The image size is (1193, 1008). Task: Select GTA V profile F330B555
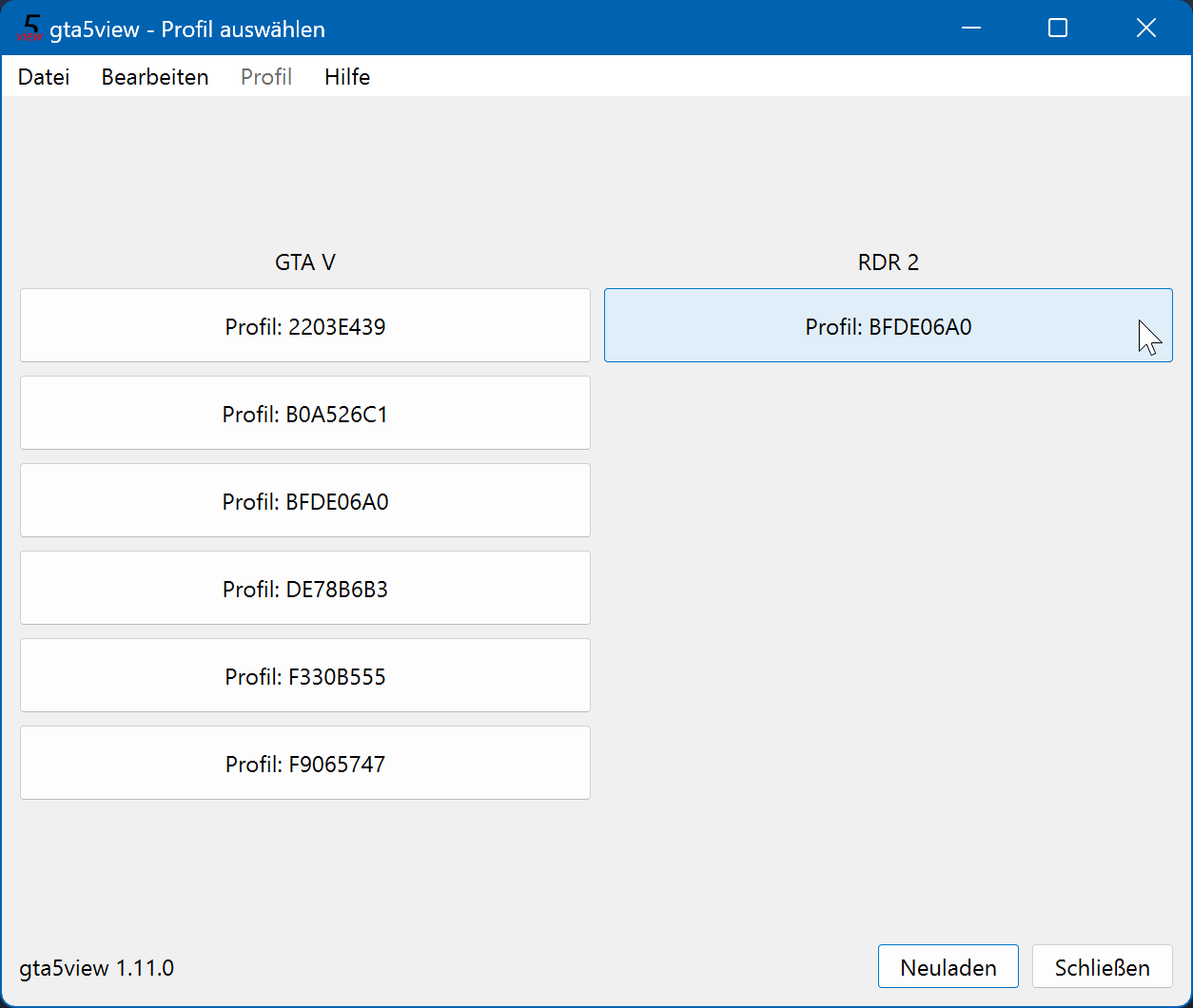click(x=305, y=676)
